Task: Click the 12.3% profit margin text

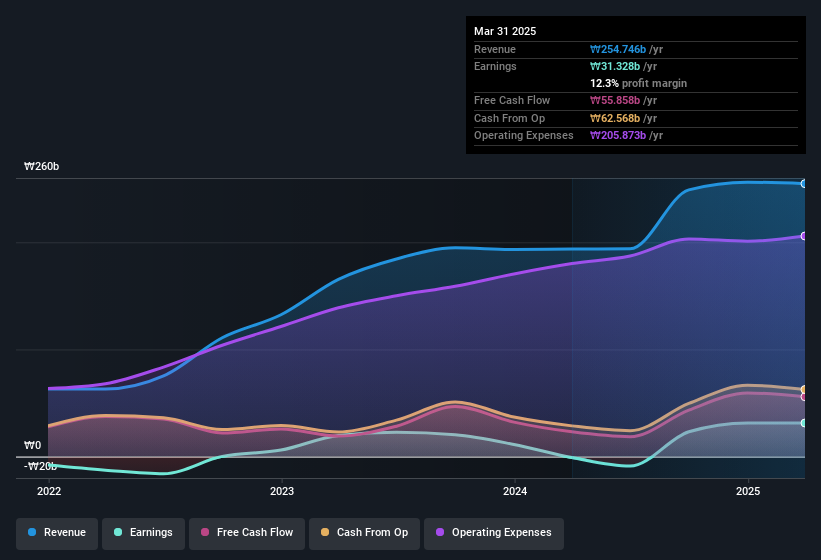Action: pyautogui.click(x=638, y=83)
